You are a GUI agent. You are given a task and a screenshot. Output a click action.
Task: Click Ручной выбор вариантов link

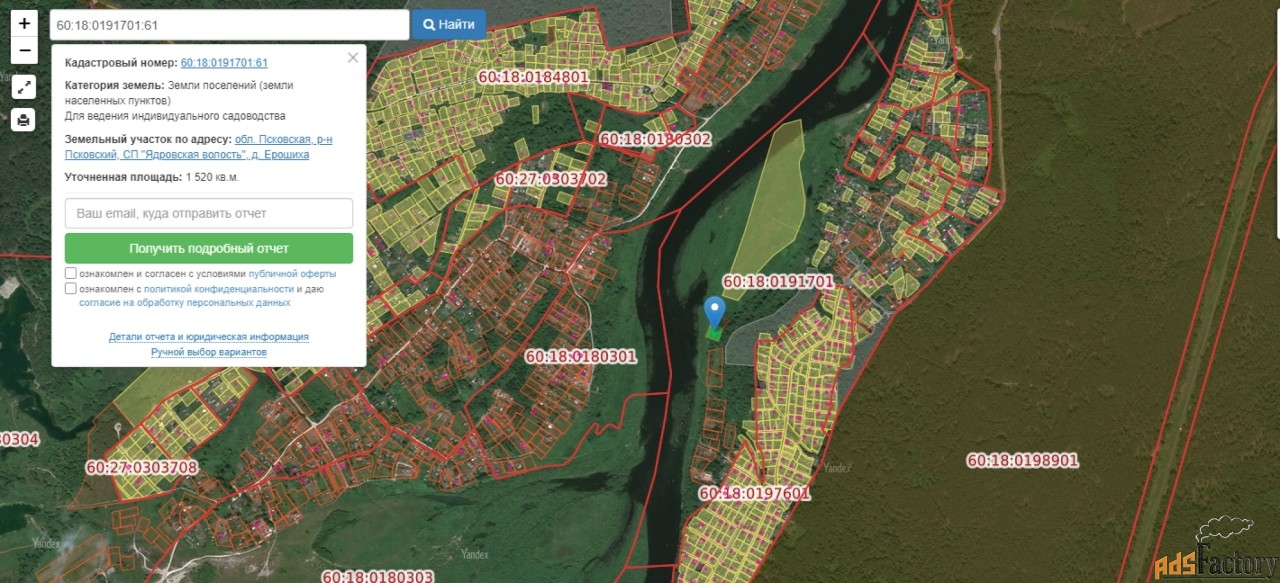208,352
